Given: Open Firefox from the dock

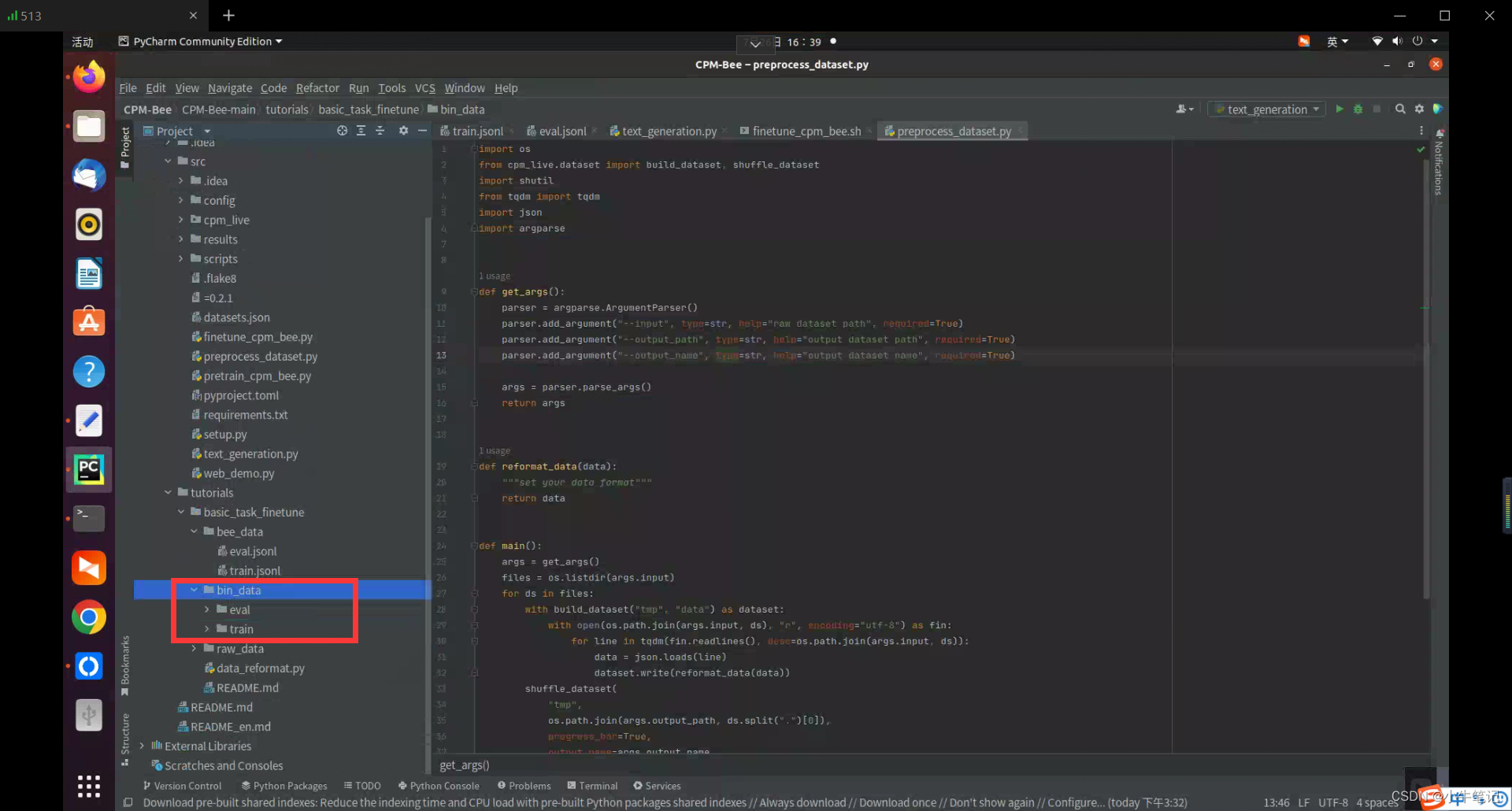Looking at the screenshot, I should [88, 77].
